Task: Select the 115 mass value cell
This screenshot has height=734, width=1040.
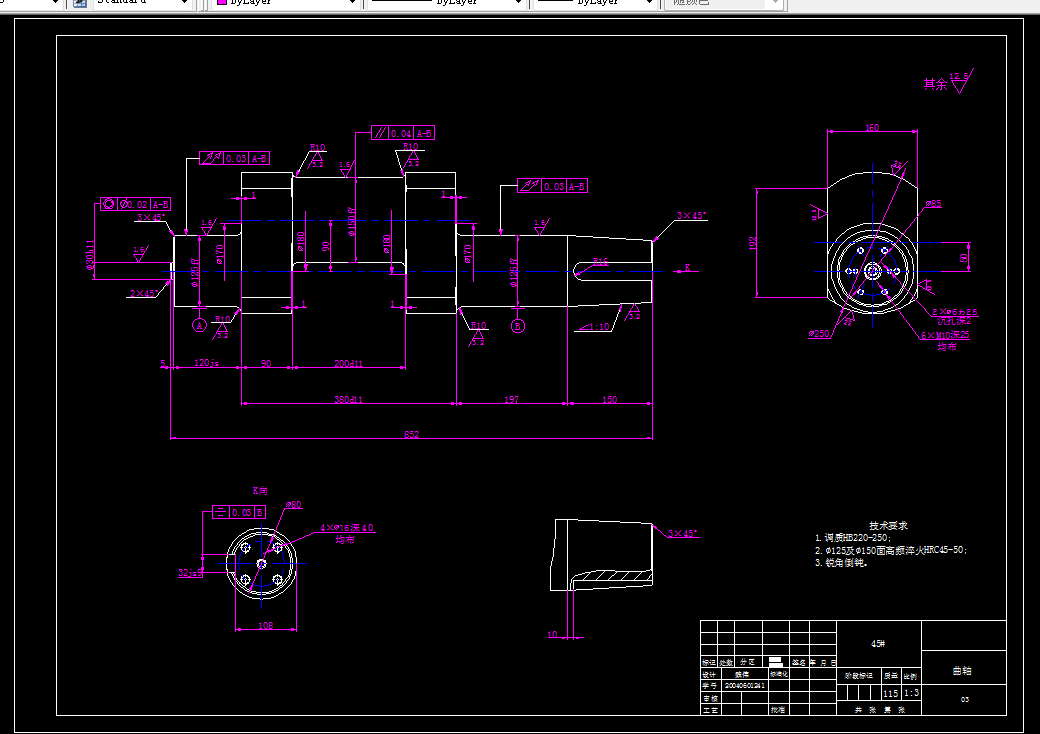Action: (891, 693)
